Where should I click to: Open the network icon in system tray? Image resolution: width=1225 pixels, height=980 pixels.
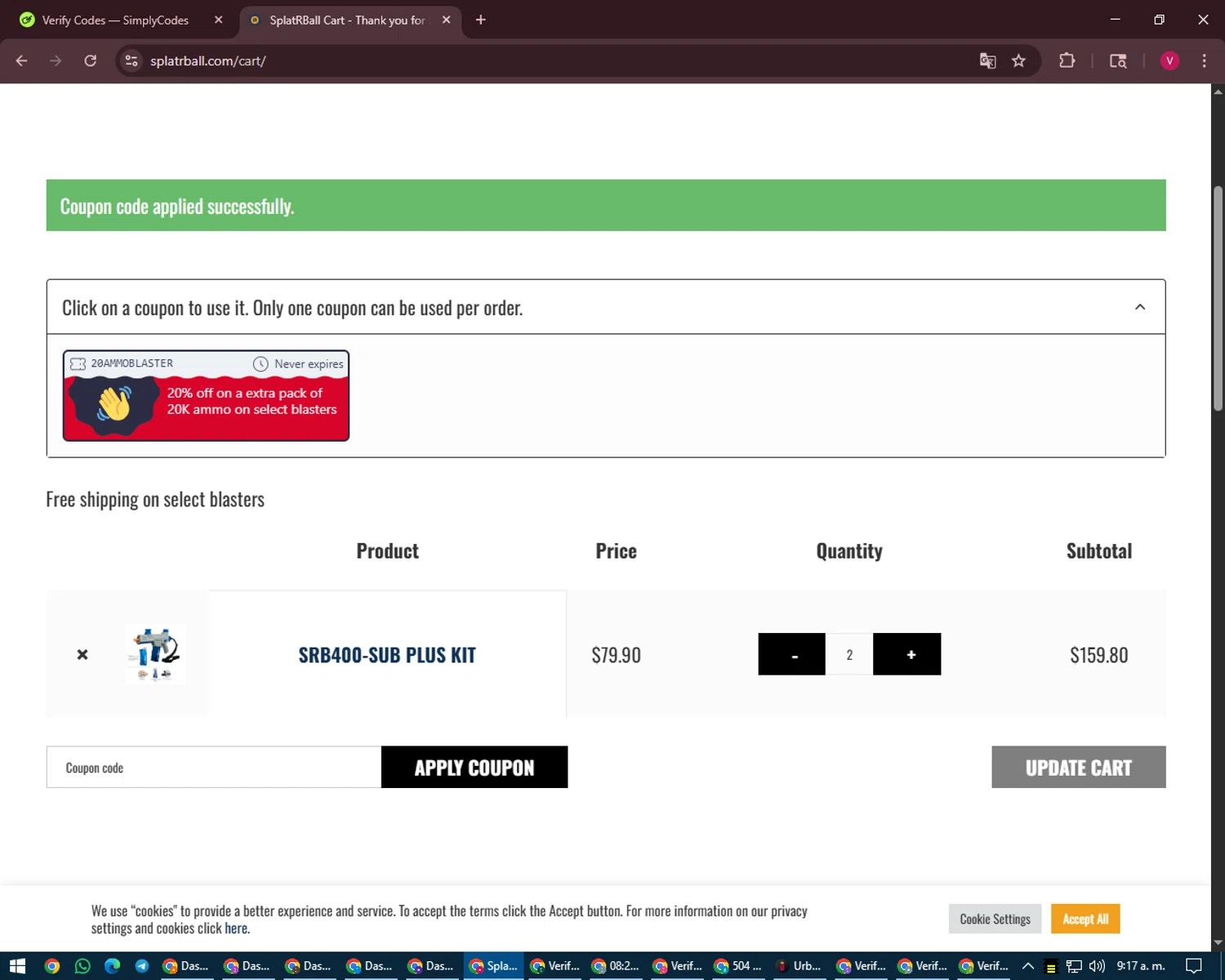pos(1074,966)
